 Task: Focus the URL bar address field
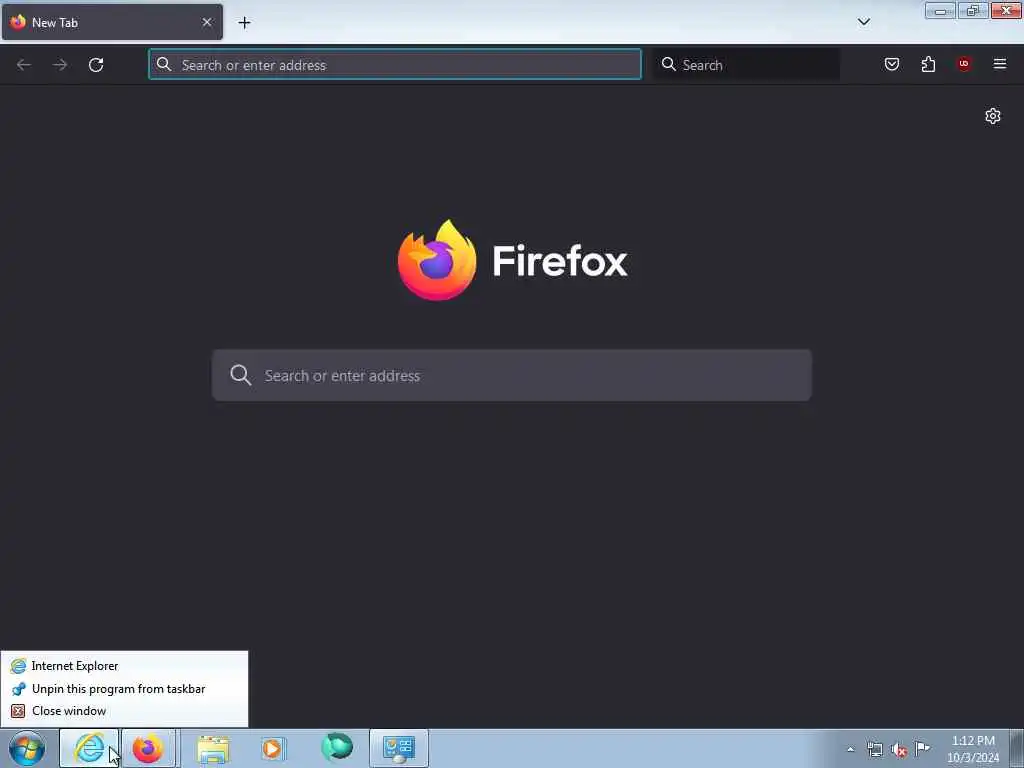click(394, 65)
